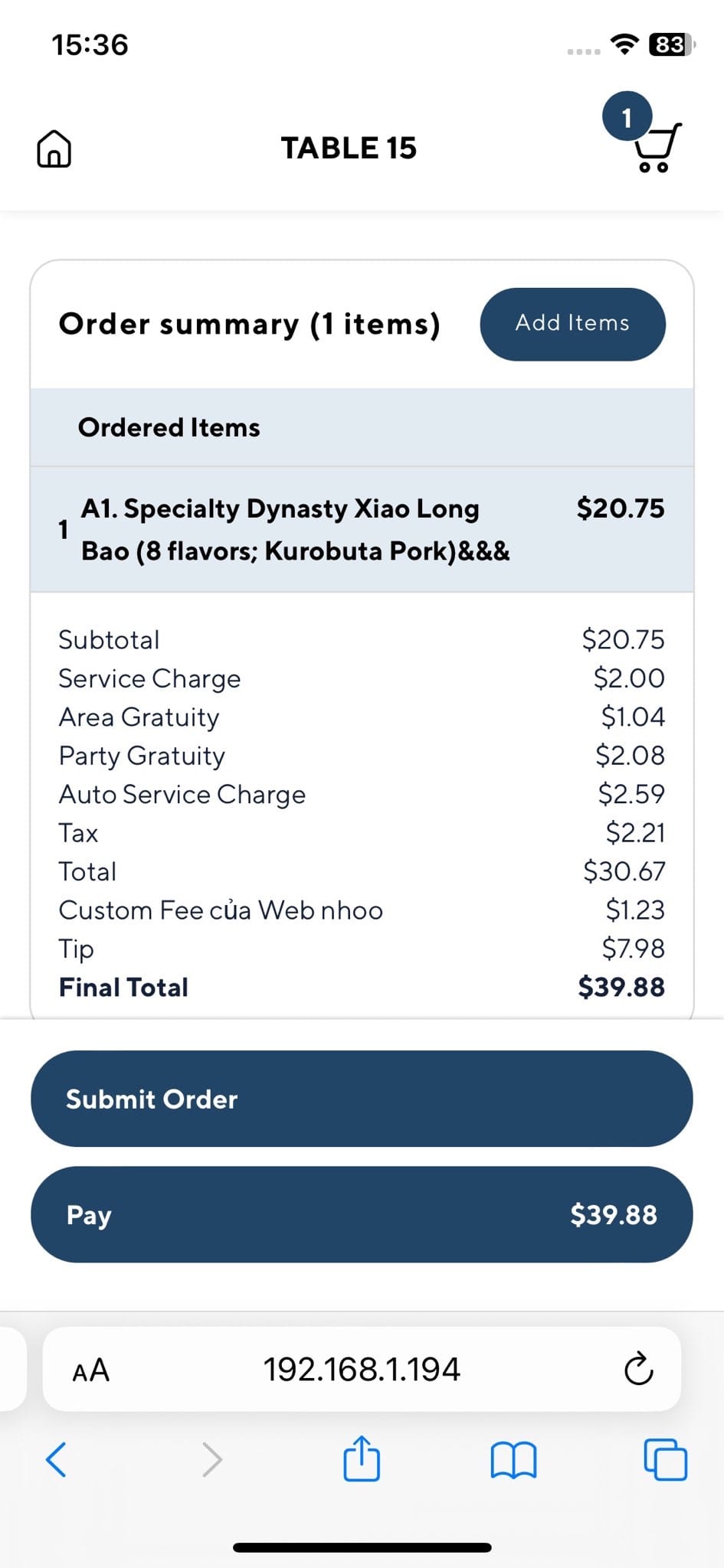Tap the Order summary heading

coord(250,324)
